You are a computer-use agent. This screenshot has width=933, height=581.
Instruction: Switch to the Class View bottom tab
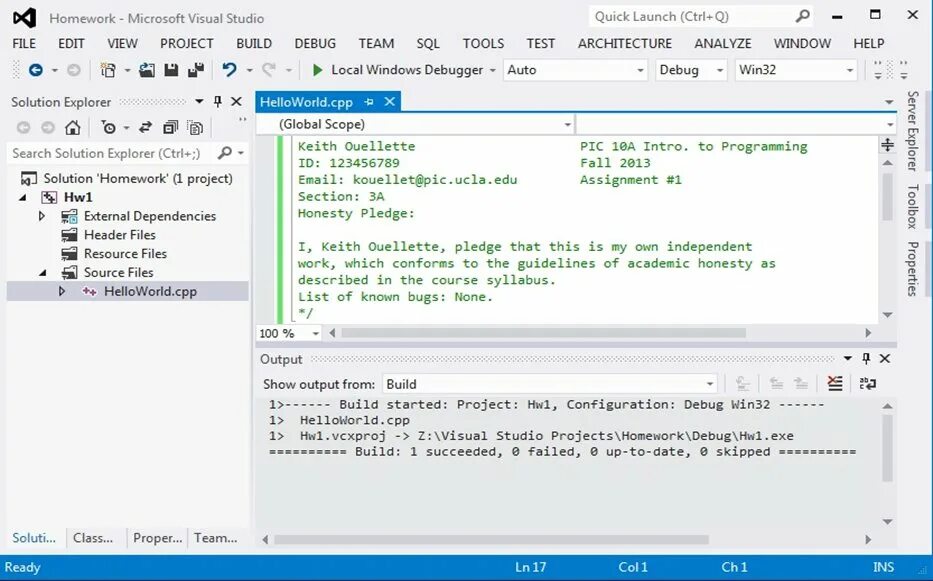point(93,538)
